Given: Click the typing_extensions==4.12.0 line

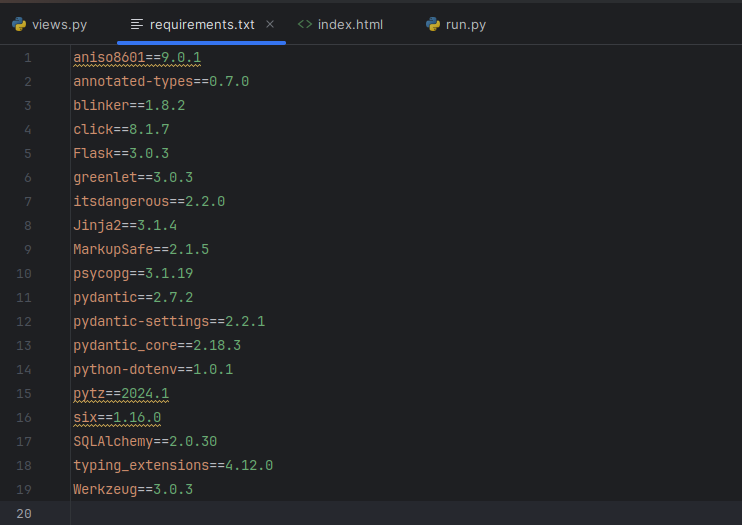Looking at the screenshot, I should point(173,465).
